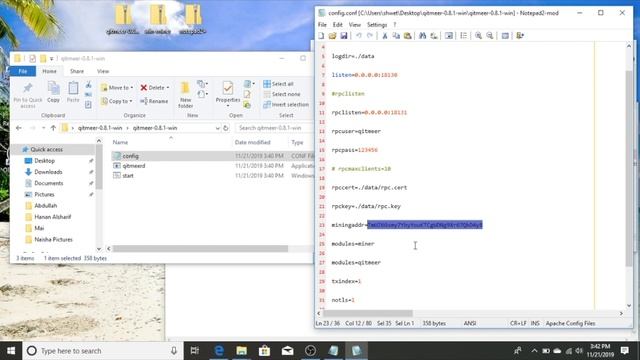The image size is (640, 360).
Task: Click Windows taskbar search box
Action: pos(102,351)
